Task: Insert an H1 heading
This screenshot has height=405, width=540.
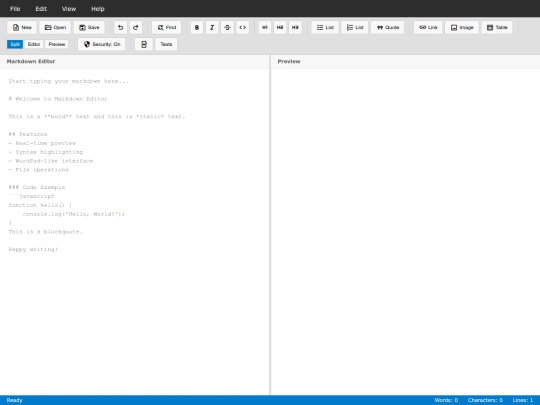Action: click(265, 28)
